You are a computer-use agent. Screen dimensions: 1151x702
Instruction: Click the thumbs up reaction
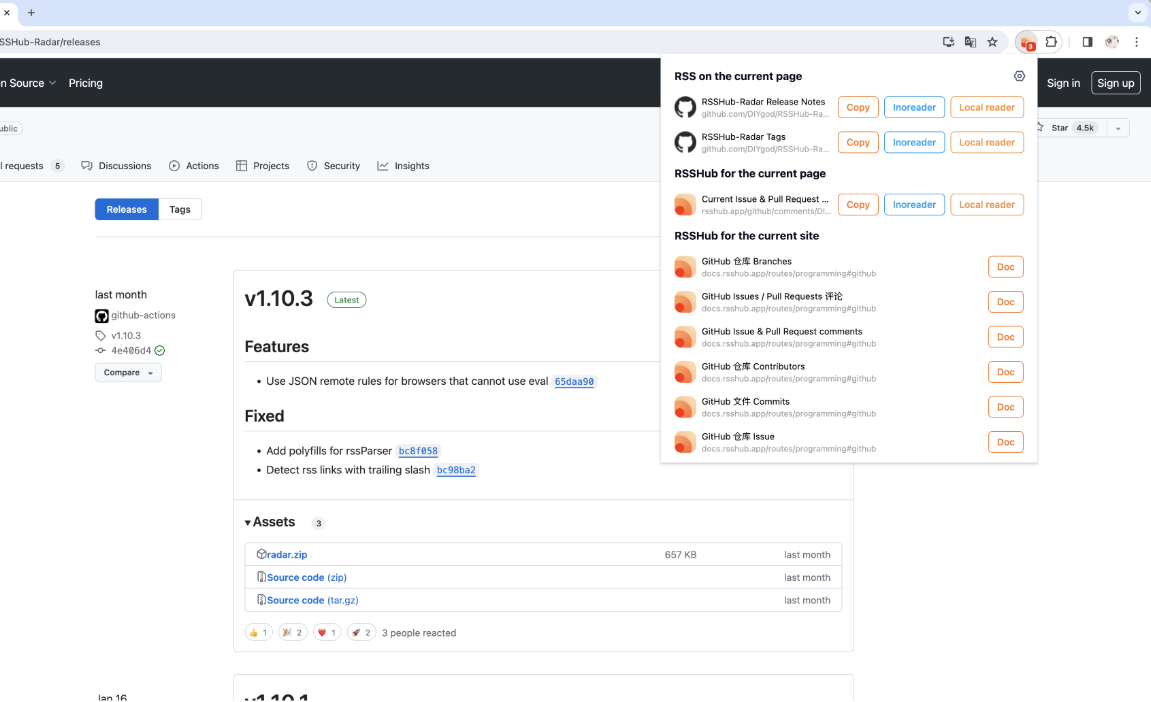258,632
